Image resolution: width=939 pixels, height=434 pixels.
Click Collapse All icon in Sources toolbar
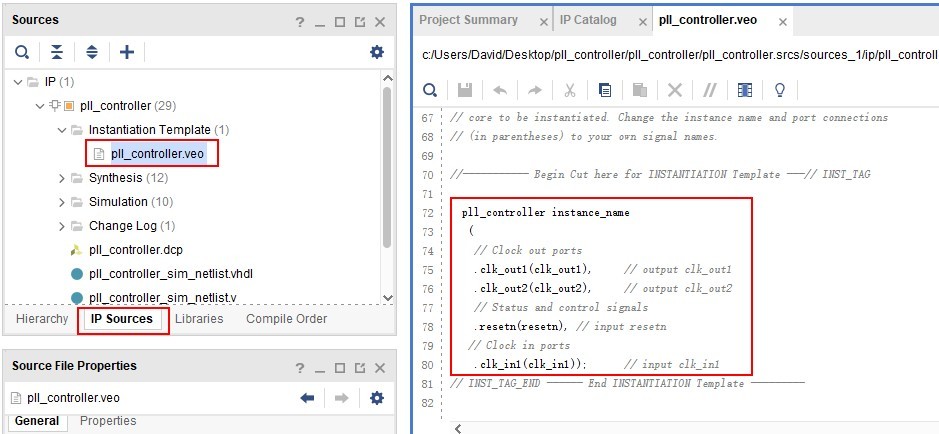pos(56,52)
